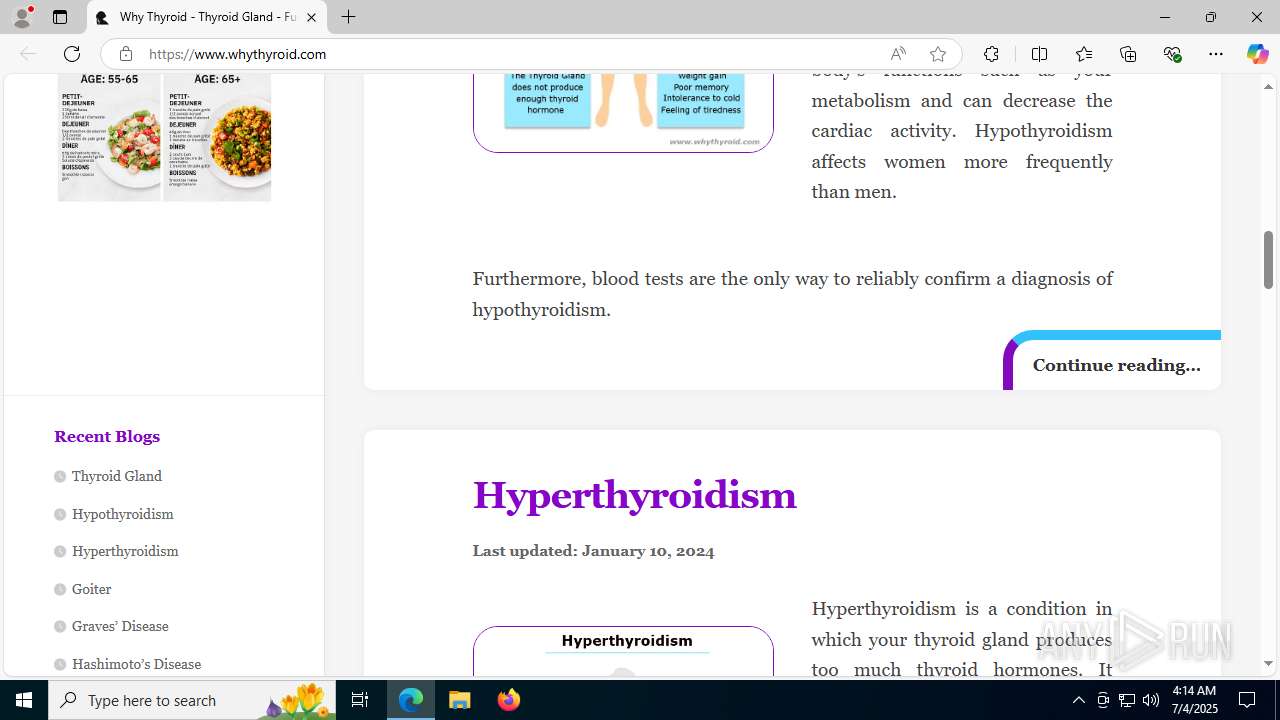
Task: Open Task View on taskbar
Action: 360,700
